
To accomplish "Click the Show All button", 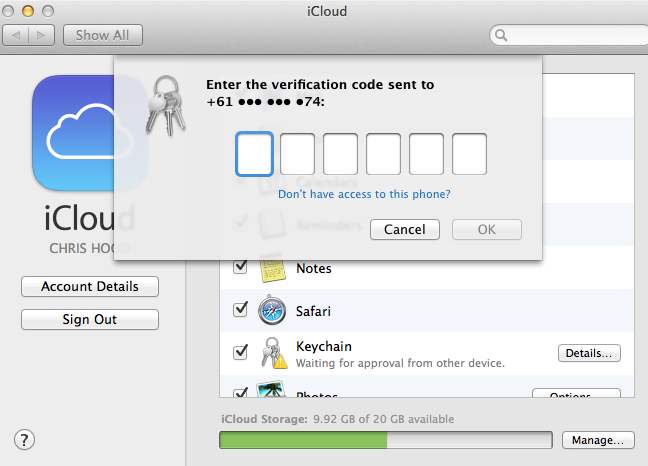I will coord(102,36).
